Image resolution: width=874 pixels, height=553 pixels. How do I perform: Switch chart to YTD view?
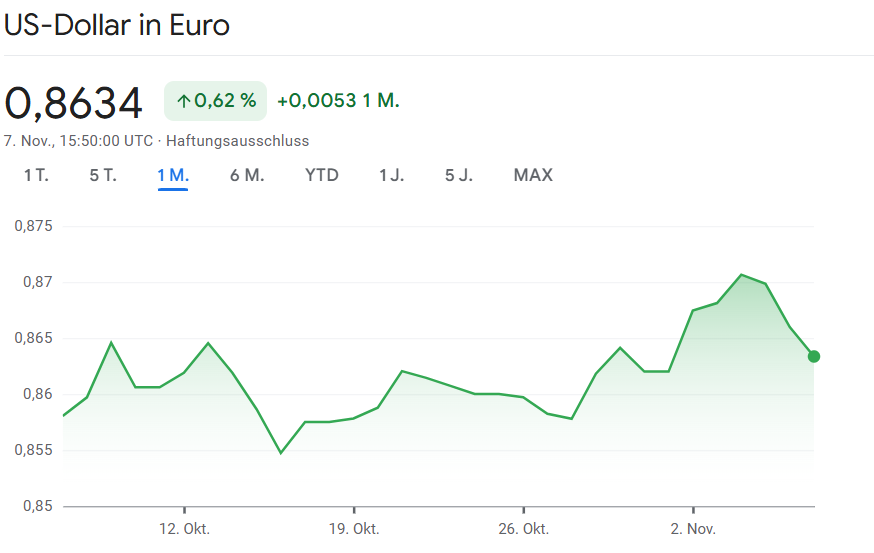click(x=322, y=176)
